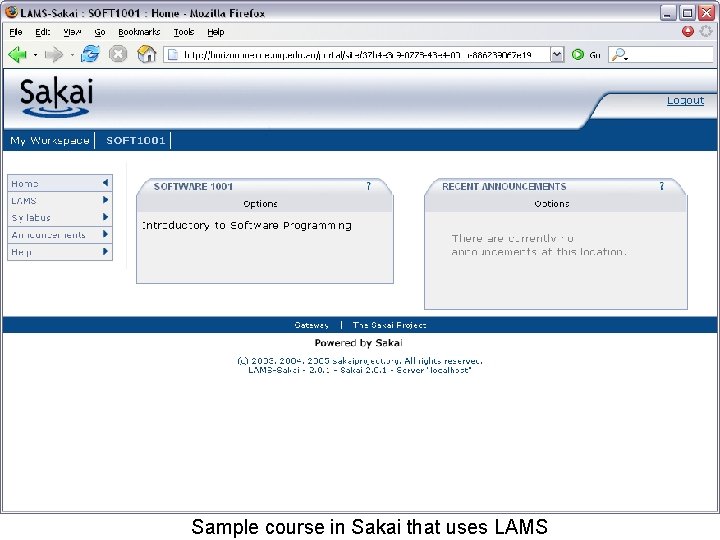Follow the Gateway footer link
Image resolution: width=720 pixels, height=540 pixels.
(x=311, y=325)
